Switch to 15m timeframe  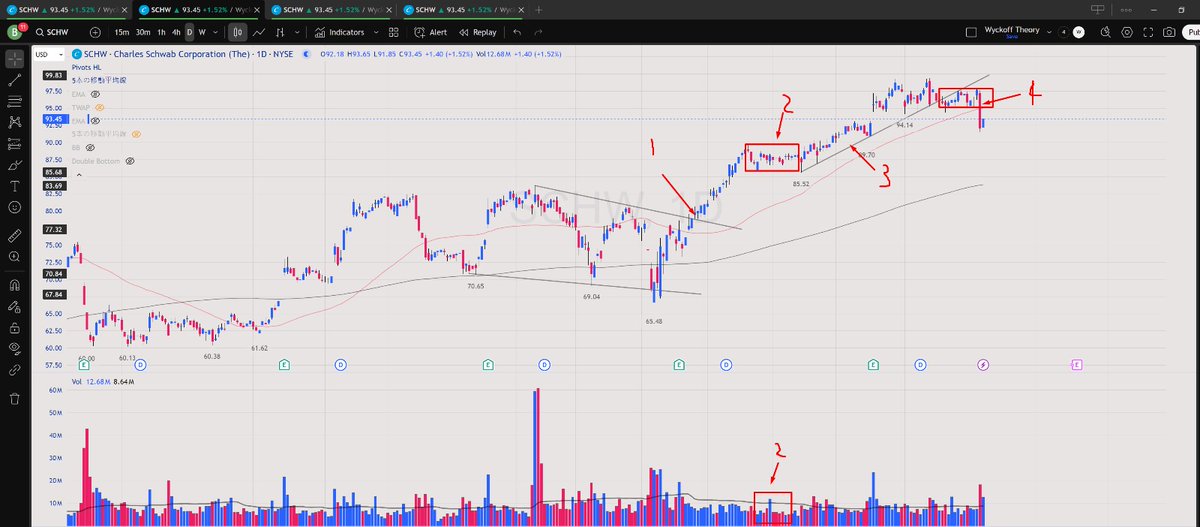coord(121,32)
